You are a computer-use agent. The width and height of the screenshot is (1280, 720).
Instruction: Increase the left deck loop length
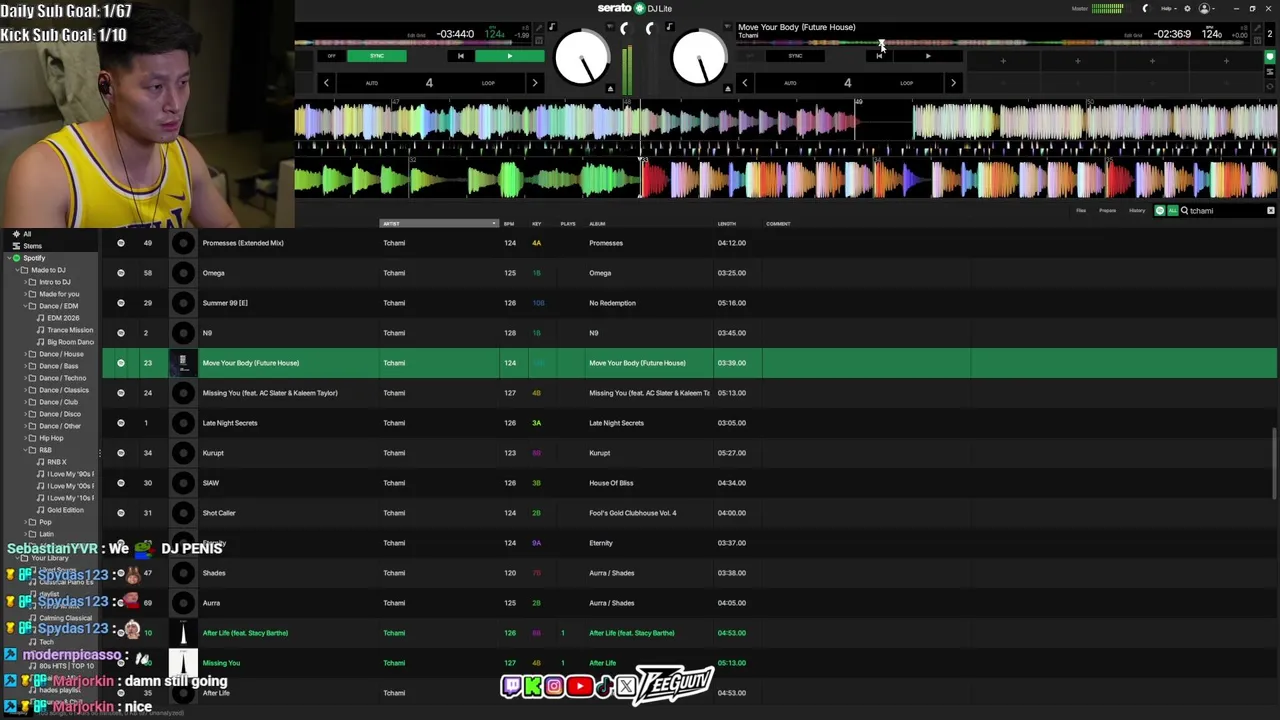[534, 83]
